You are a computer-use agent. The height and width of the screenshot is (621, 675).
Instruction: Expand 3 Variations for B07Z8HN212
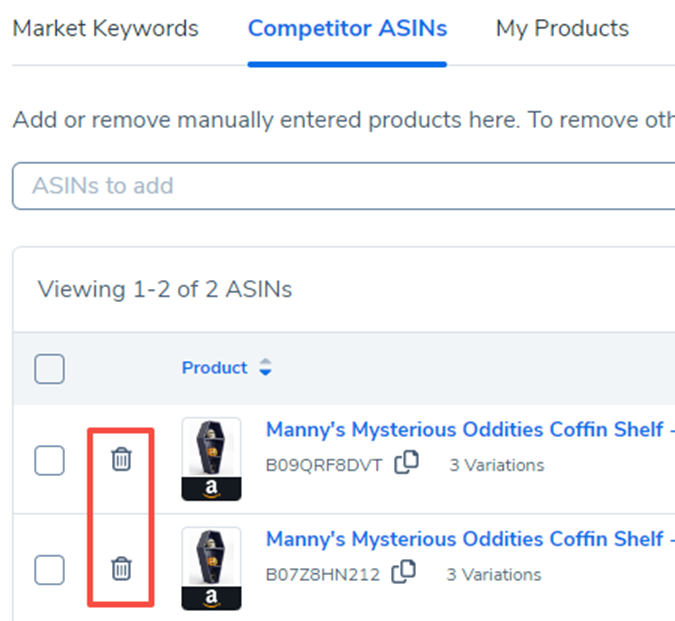(x=493, y=574)
